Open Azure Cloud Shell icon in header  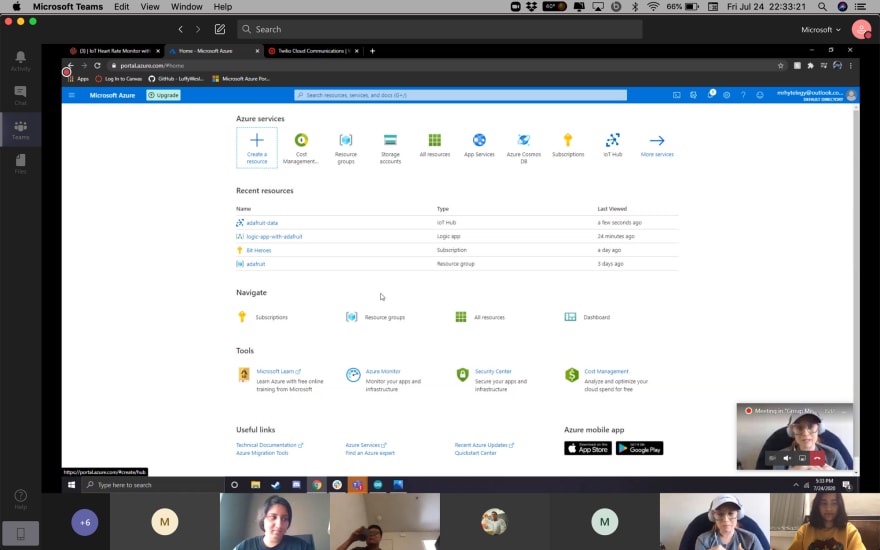pyautogui.click(x=677, y=95)
